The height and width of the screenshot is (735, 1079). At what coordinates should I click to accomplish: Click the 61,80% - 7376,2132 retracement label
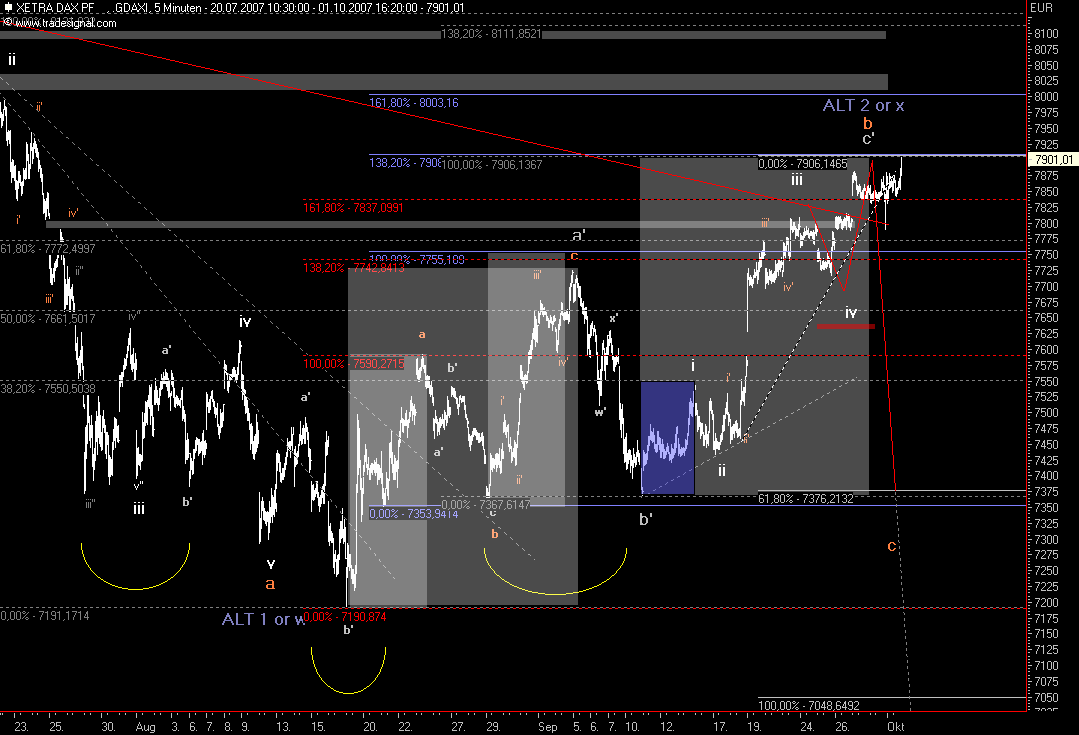(806, 498)
